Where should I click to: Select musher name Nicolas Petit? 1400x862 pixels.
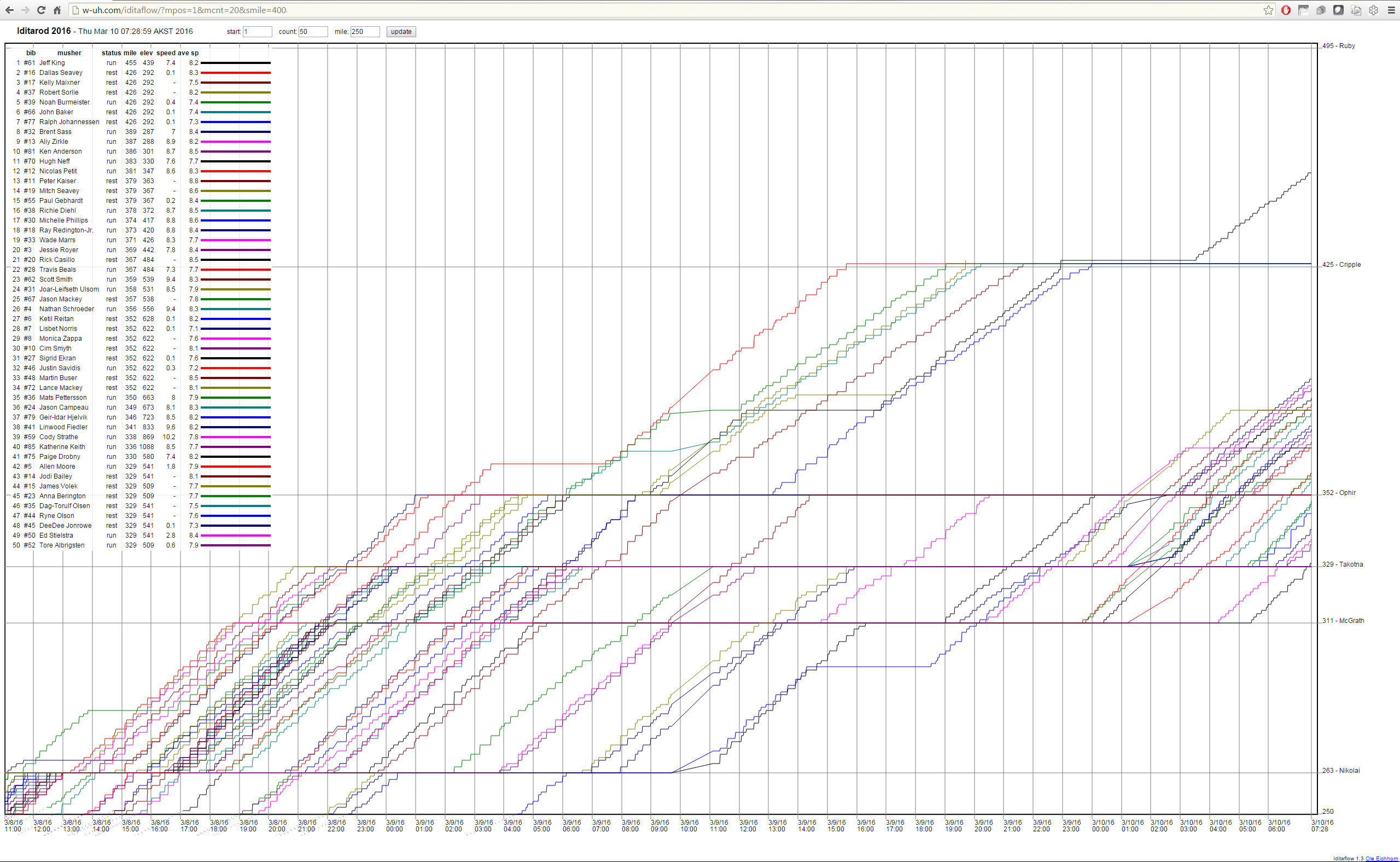(58, 171)
